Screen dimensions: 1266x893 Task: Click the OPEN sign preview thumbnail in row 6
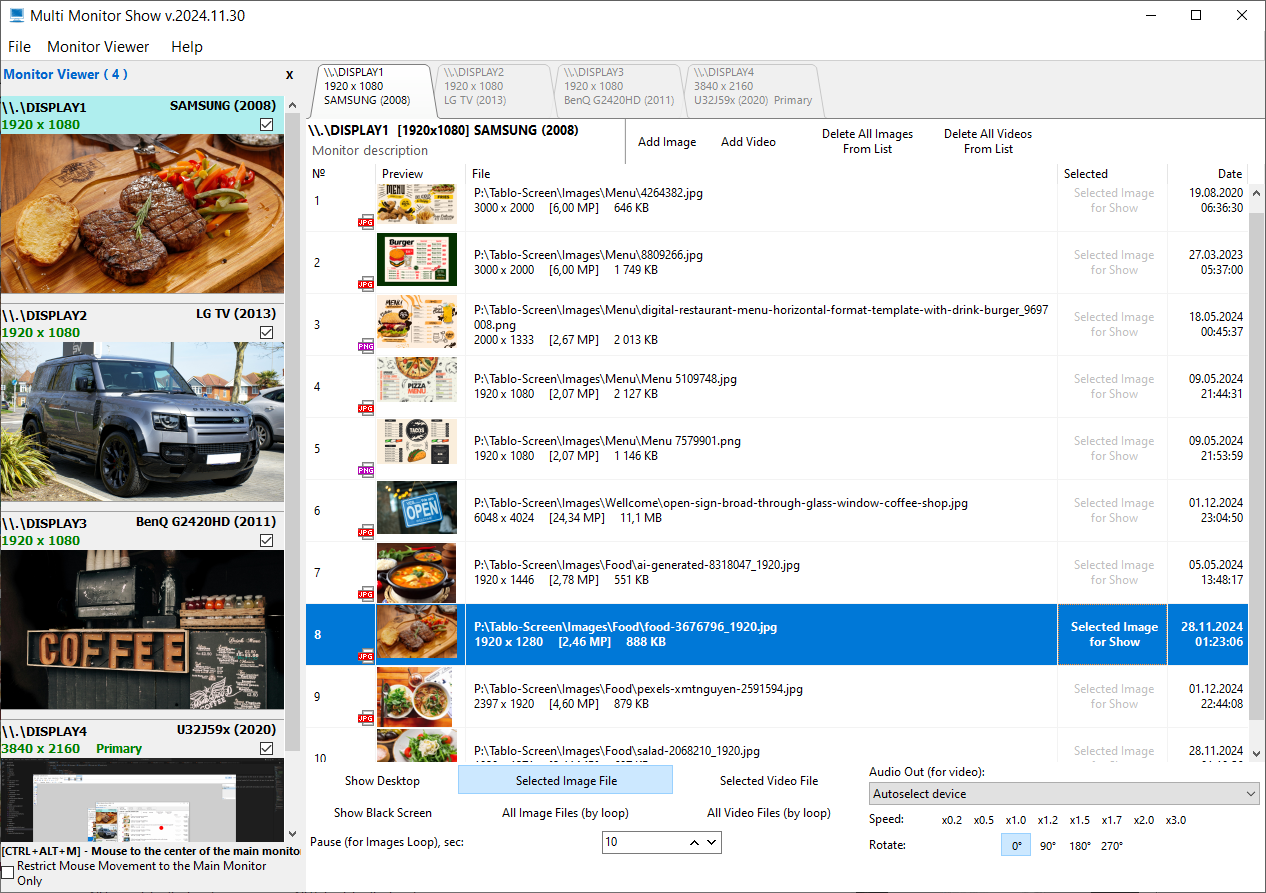[x=417, y=508]
